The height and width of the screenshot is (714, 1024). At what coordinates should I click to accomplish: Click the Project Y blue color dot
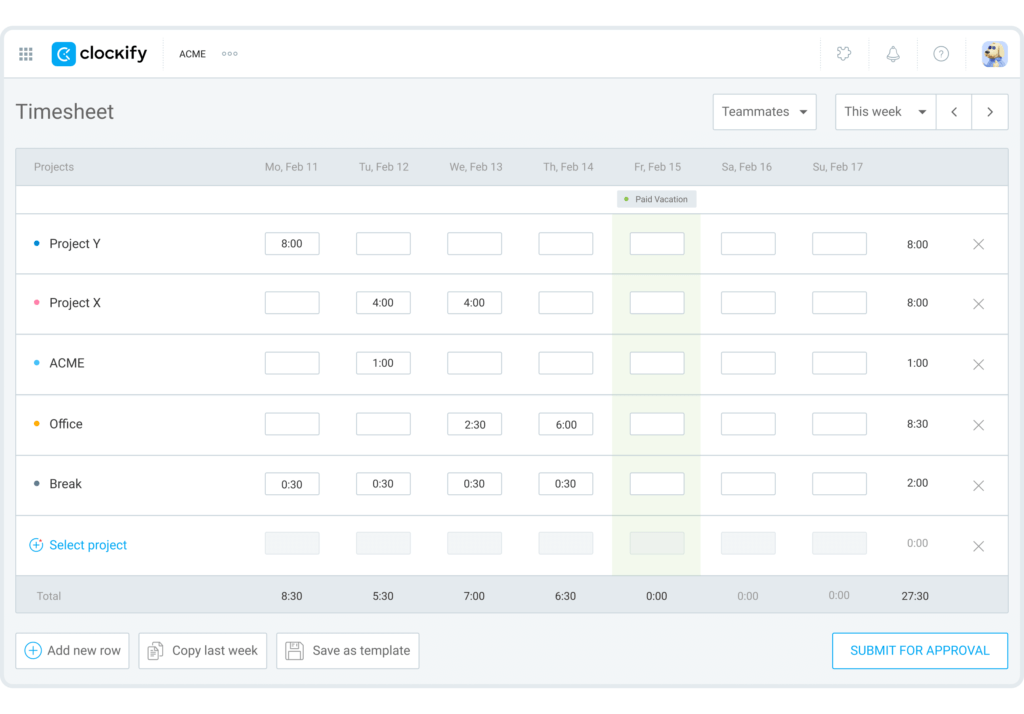click(x=37, y=243)
